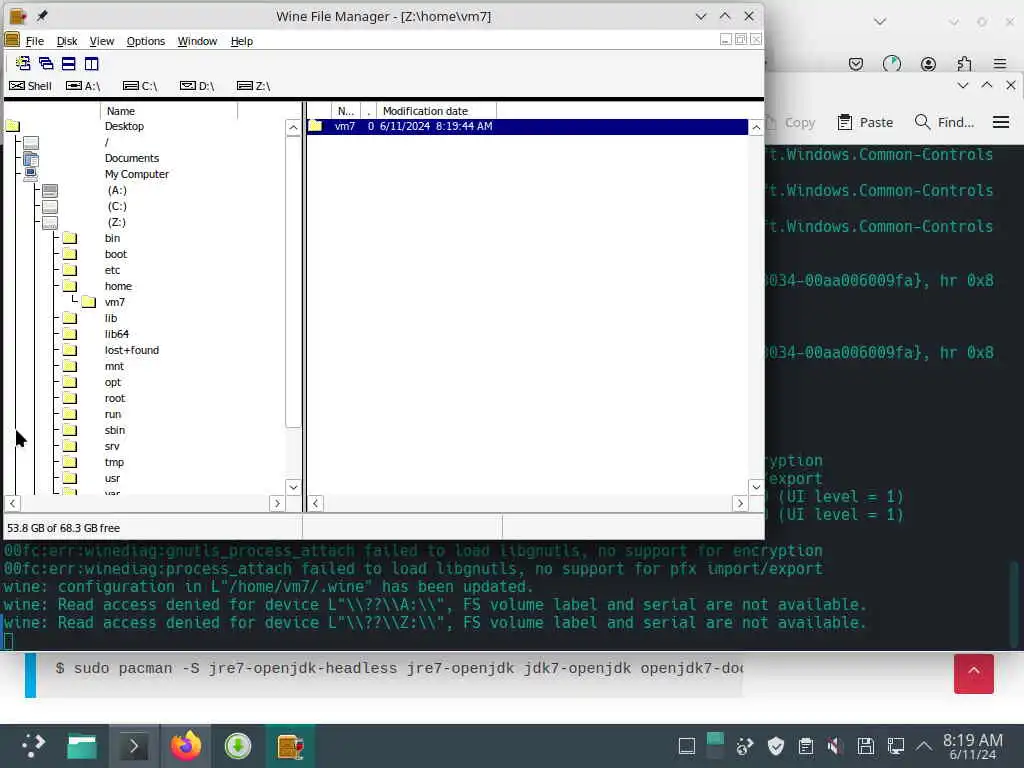Select the lib64 folder in the tree

click(70, 334)
